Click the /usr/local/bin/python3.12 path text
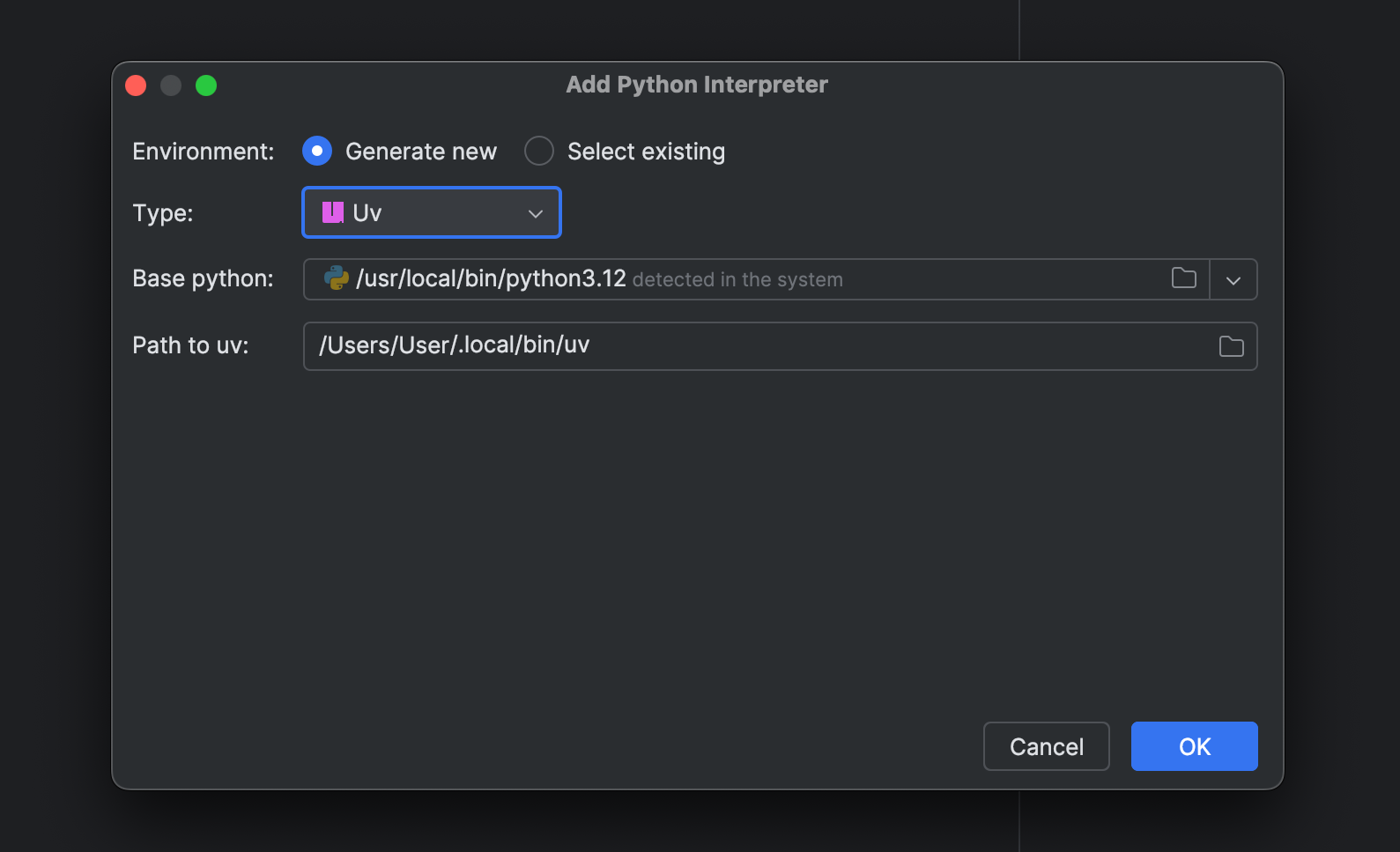The image size is (1400, 852). tap(491, 278)
